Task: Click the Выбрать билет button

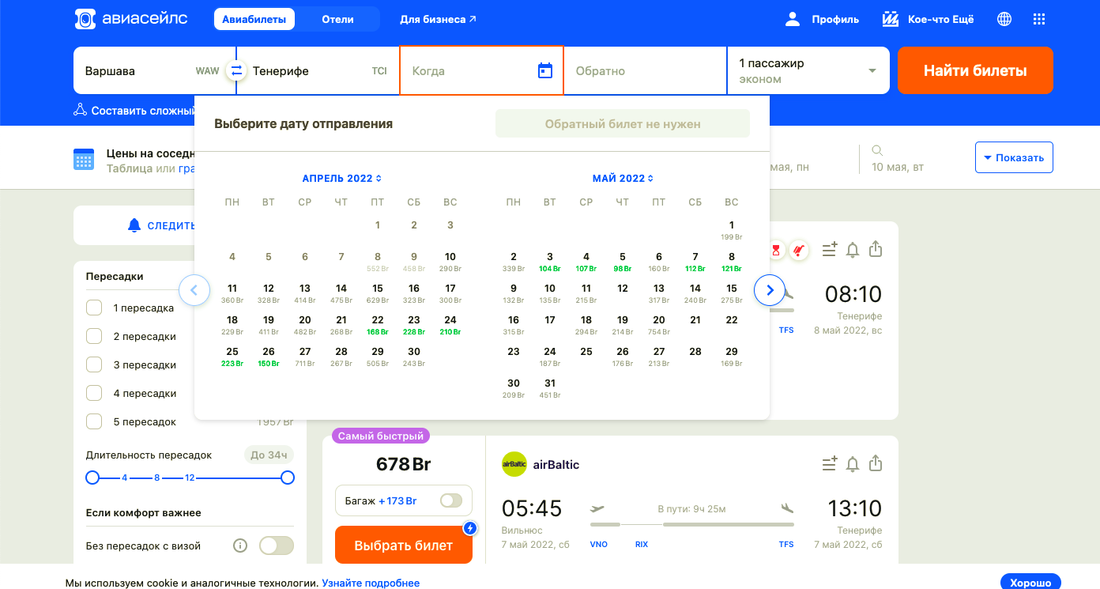Action: tap(403, 545)
